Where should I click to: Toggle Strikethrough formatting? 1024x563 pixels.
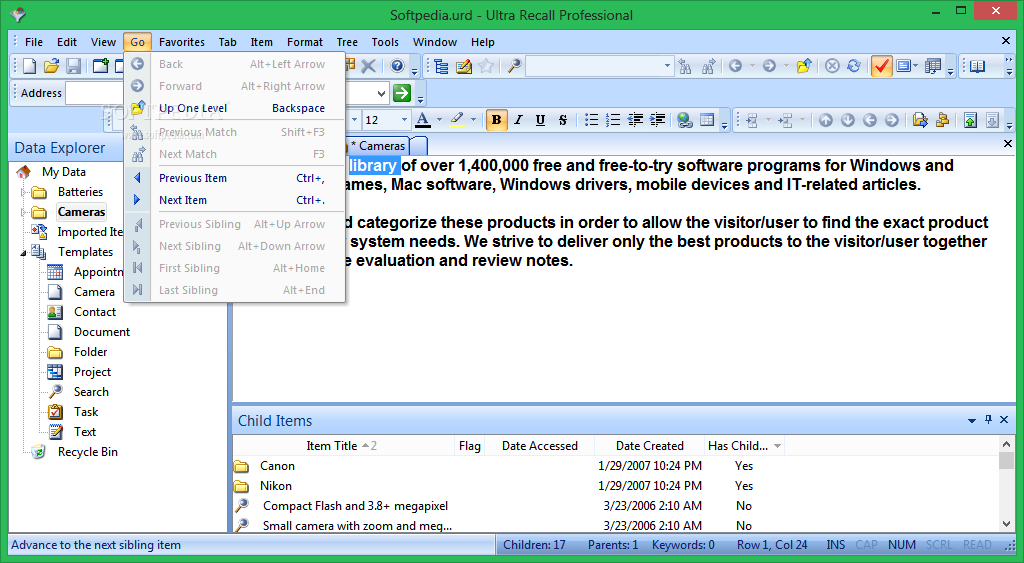(x=562, y=120)
